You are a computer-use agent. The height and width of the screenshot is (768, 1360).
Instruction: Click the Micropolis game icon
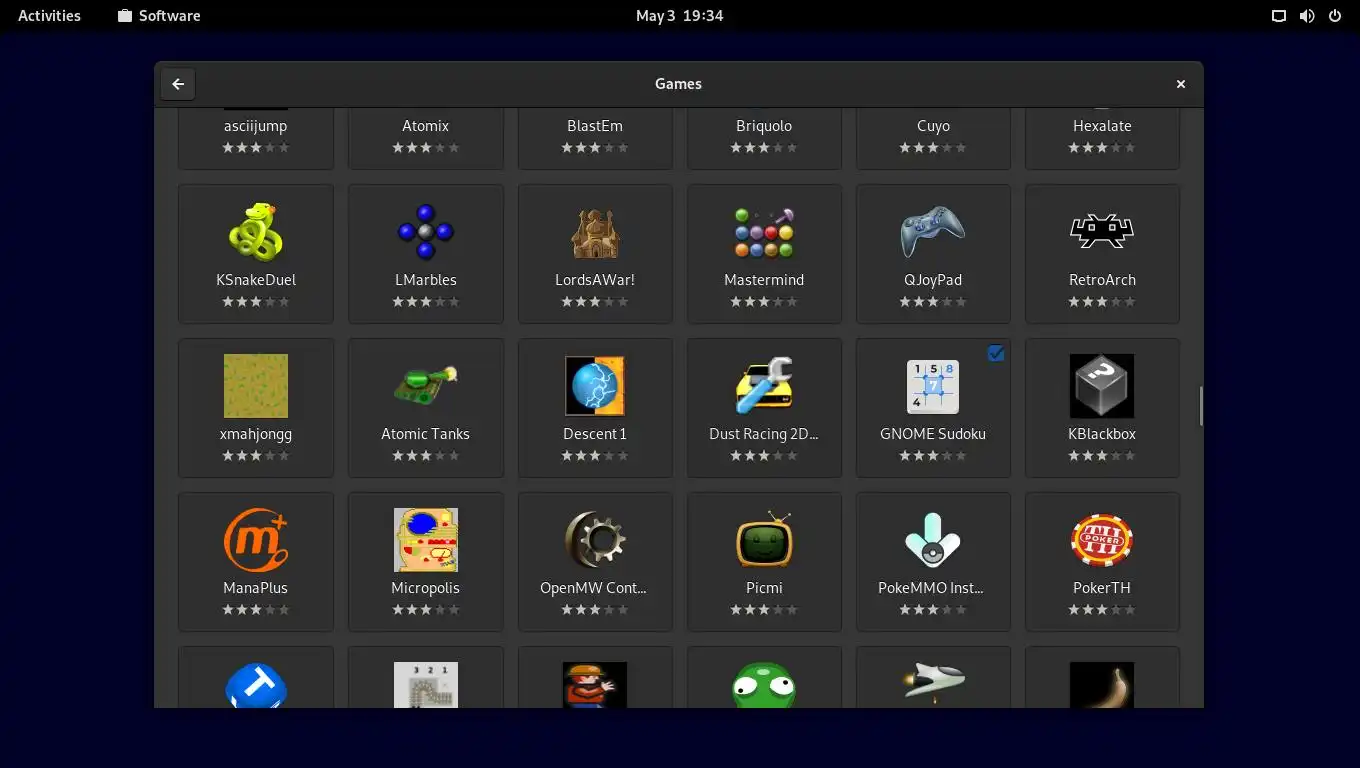pos(425,540)
